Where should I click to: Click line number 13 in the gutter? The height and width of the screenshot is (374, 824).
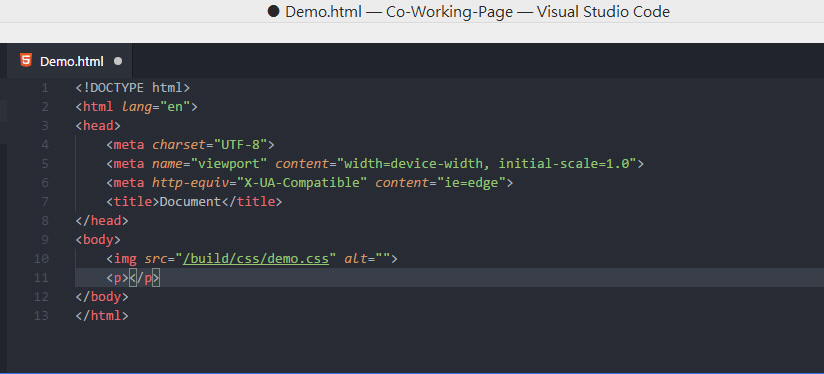pyautogui.click(x=41, y=316)
